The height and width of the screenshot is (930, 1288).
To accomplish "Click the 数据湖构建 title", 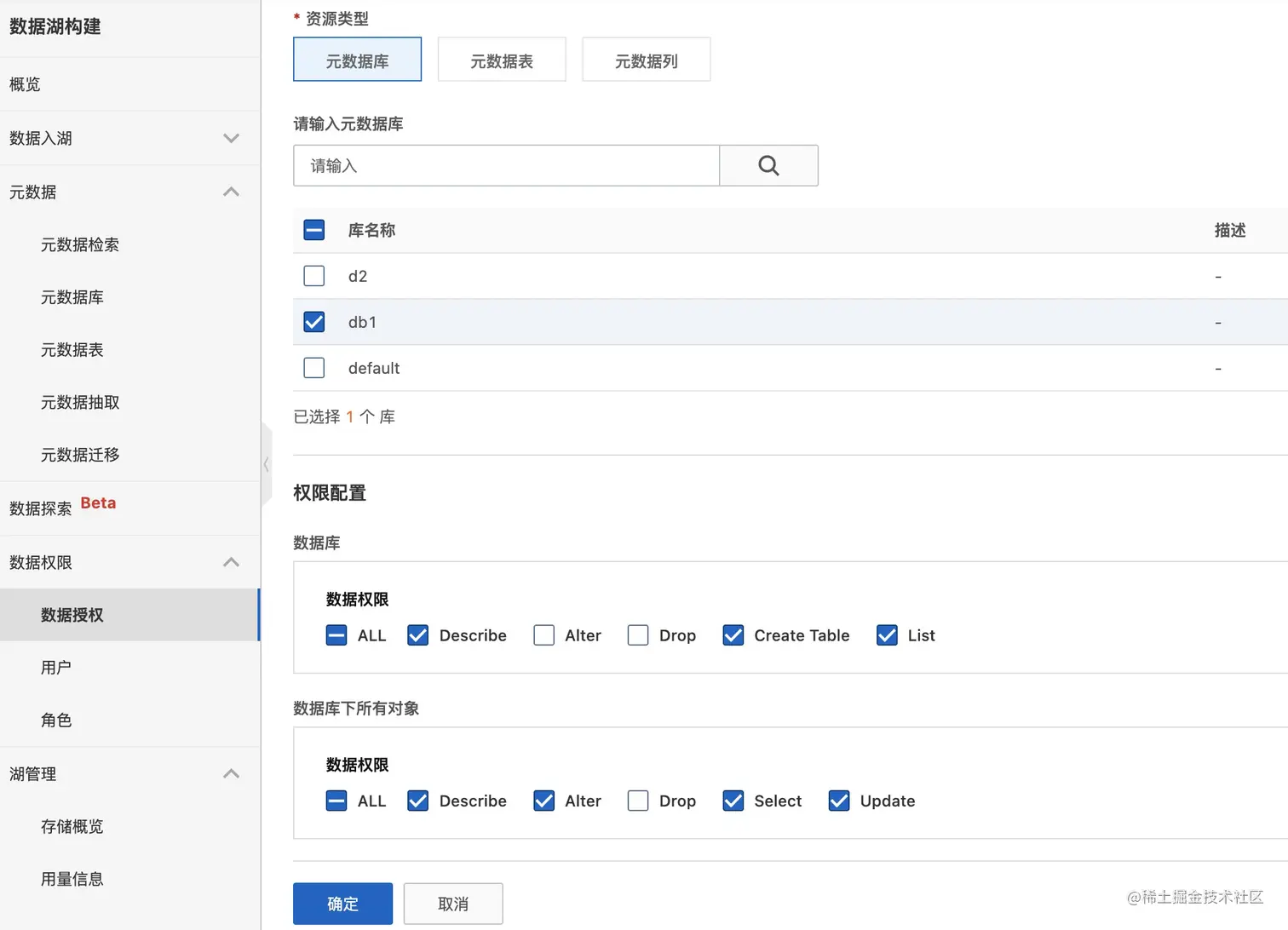I will pyautogui.click(x=55, y=26).
